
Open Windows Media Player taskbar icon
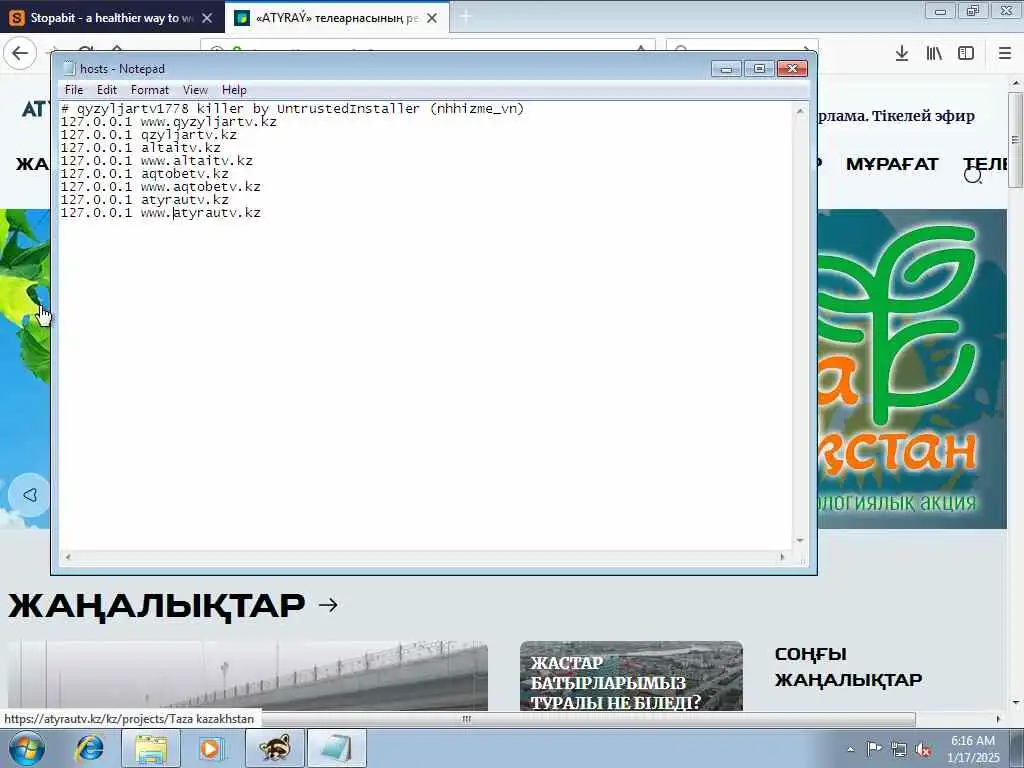[210, 748]
